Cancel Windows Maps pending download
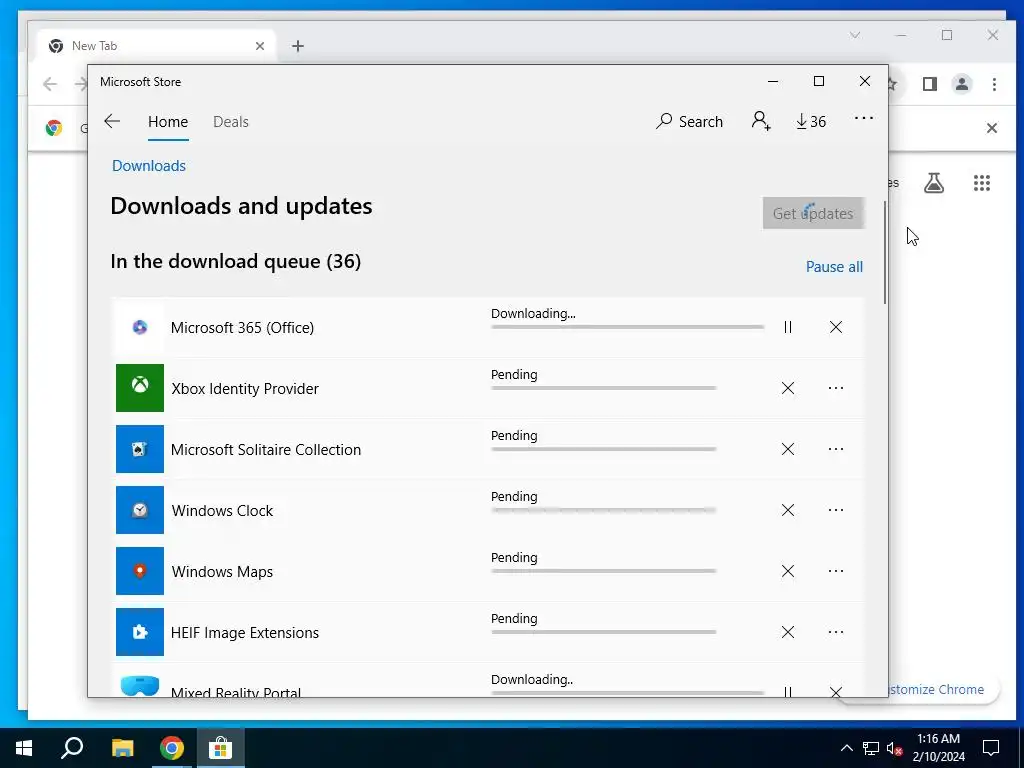Viewport: 1024px width, 768px height. coord(788,571)
